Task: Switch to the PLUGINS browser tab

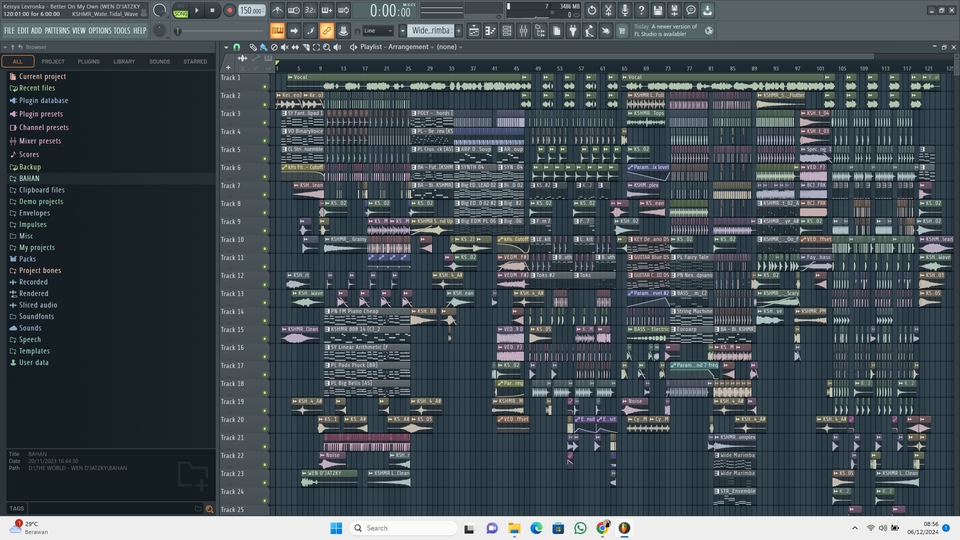Action: [x=89, y=61]
